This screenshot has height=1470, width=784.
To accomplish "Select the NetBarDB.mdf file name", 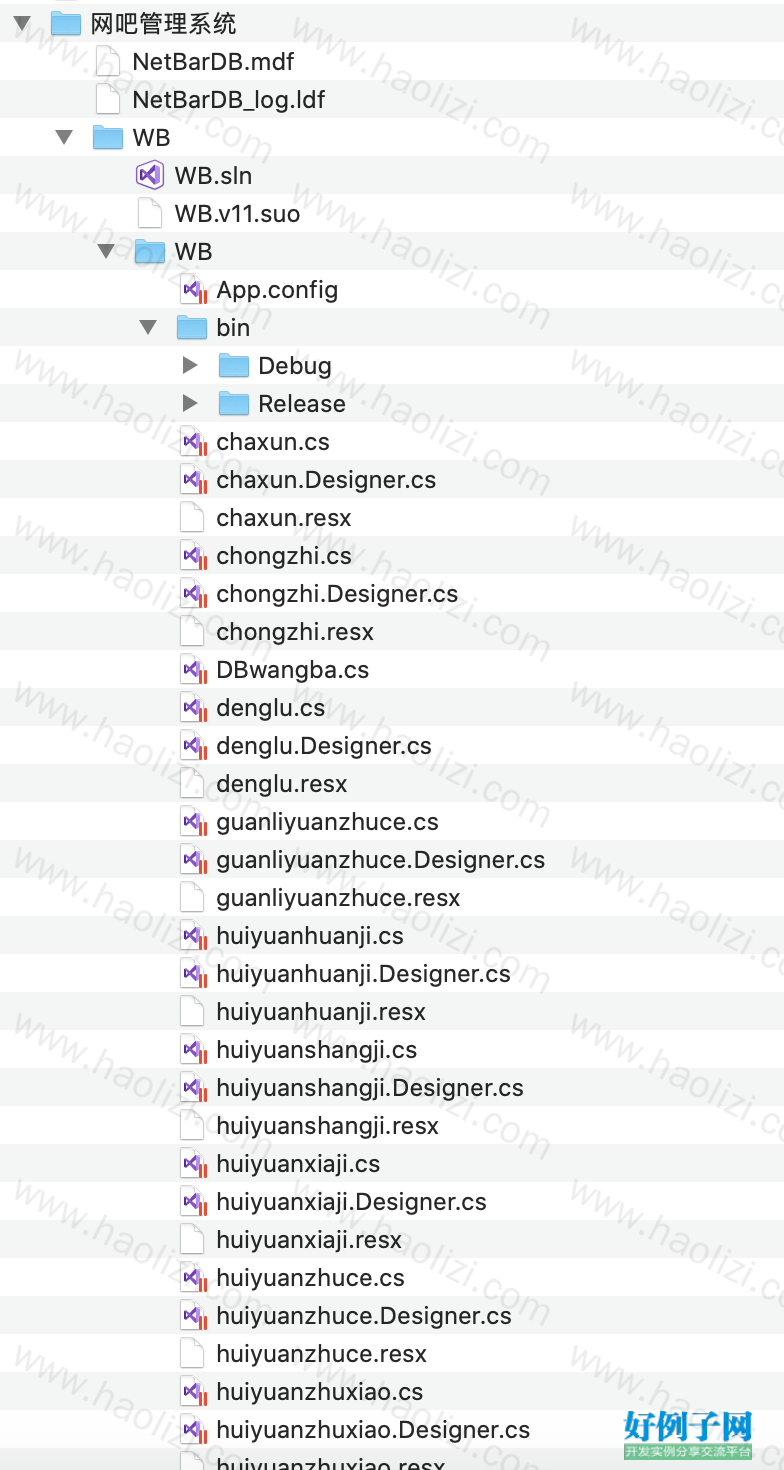I will pyautogui.click(x=213, y=62).
